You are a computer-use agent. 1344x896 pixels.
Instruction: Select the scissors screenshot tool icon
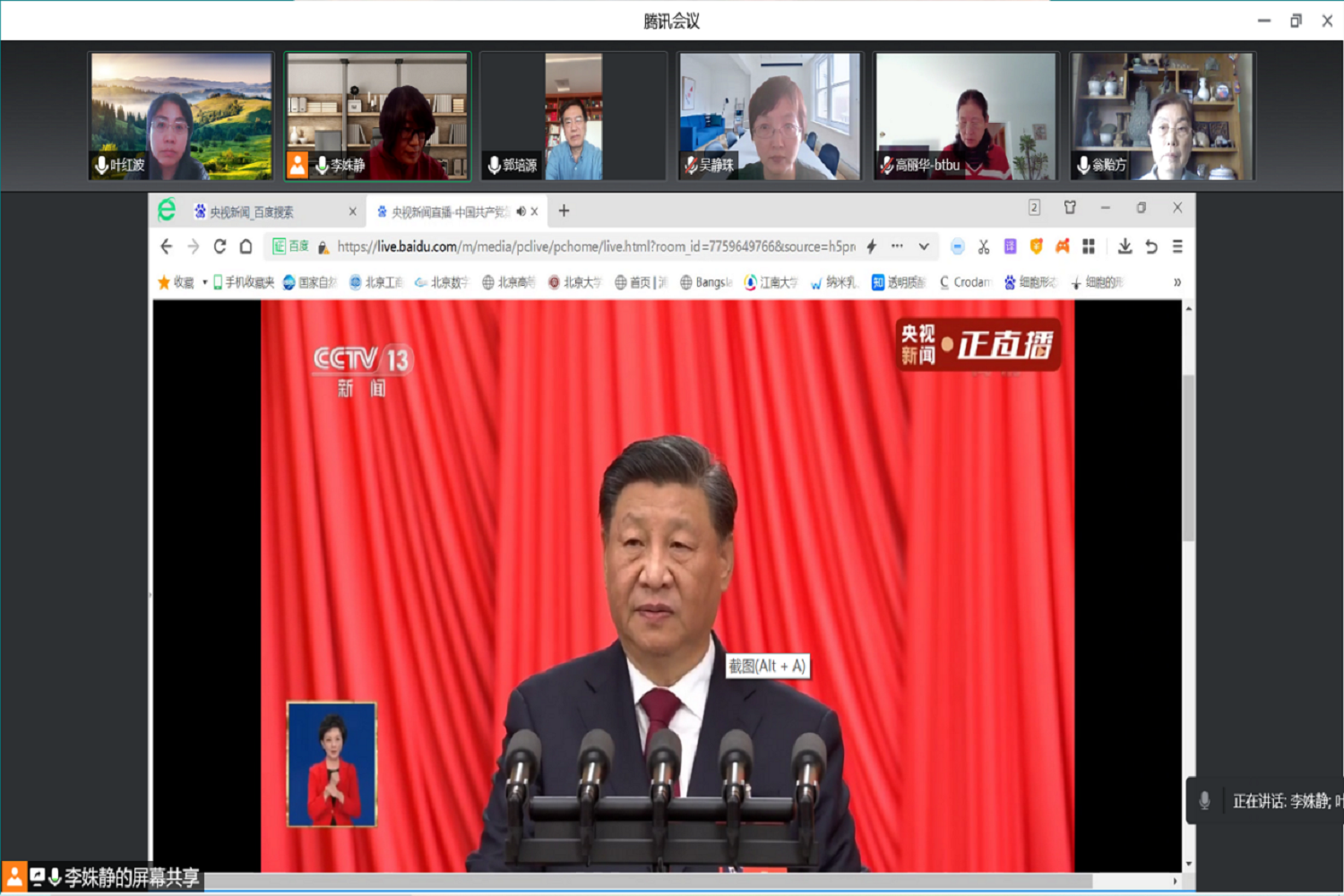pos(983,246)
